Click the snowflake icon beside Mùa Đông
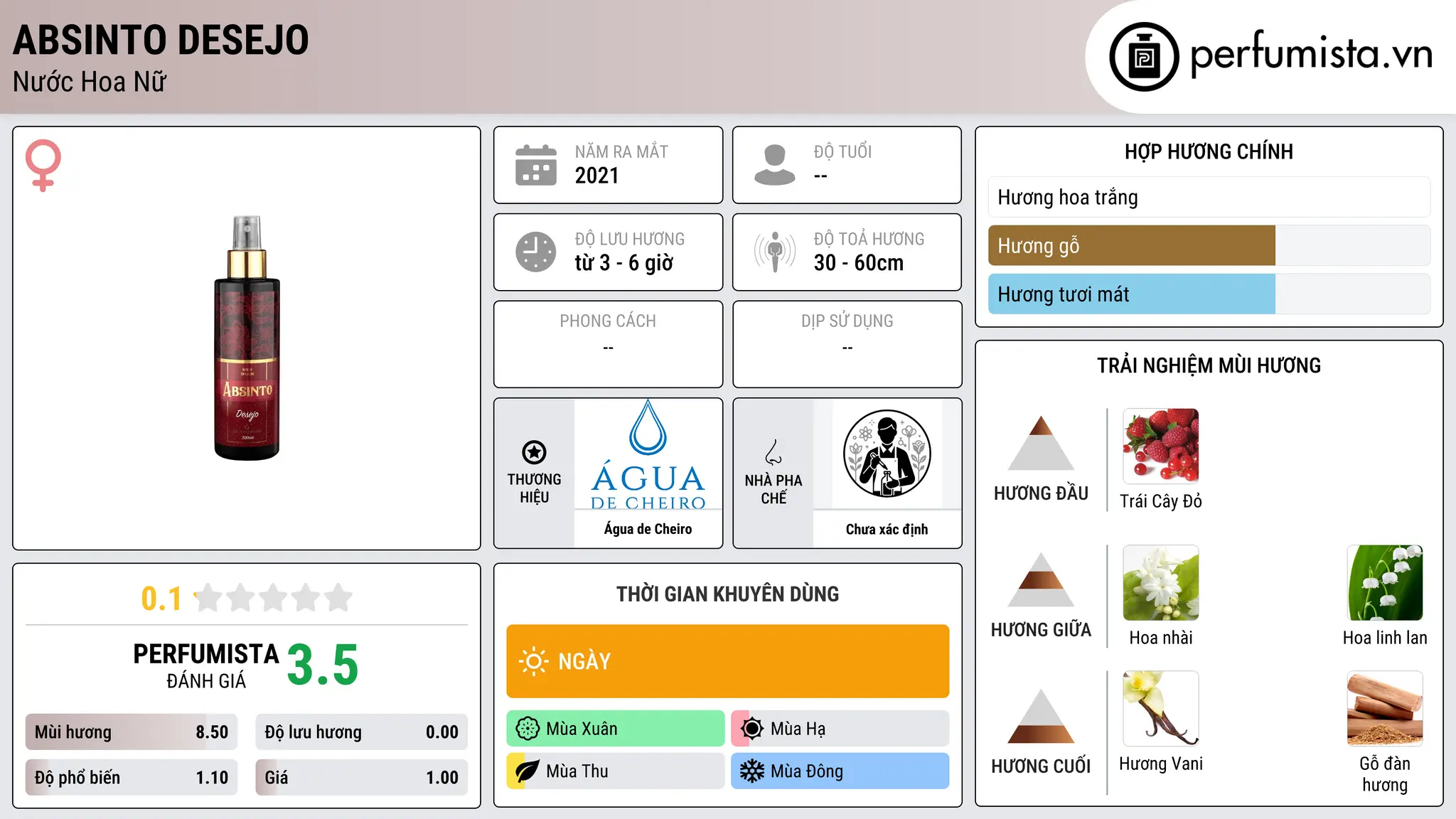Screen dimensions: 1456x819 (752, 771)
